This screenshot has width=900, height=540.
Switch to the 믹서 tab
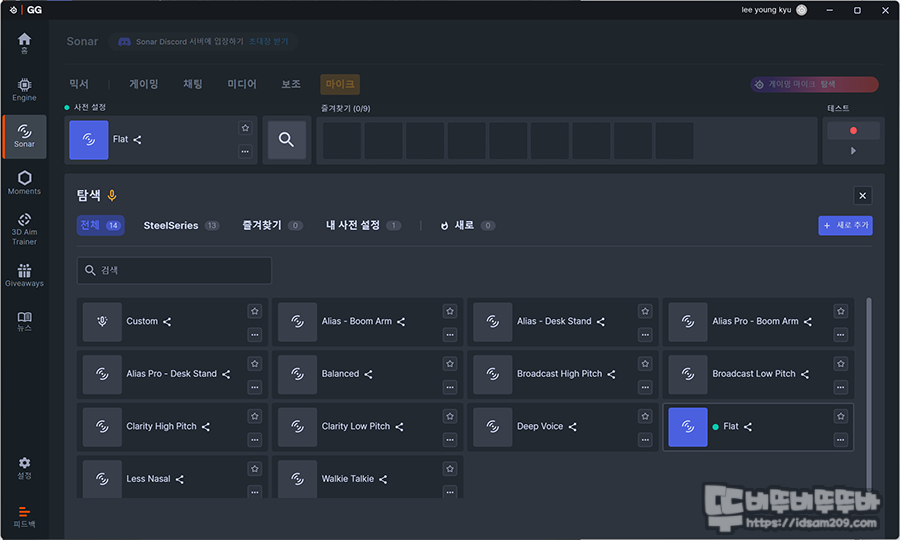[x=79, y=84]
